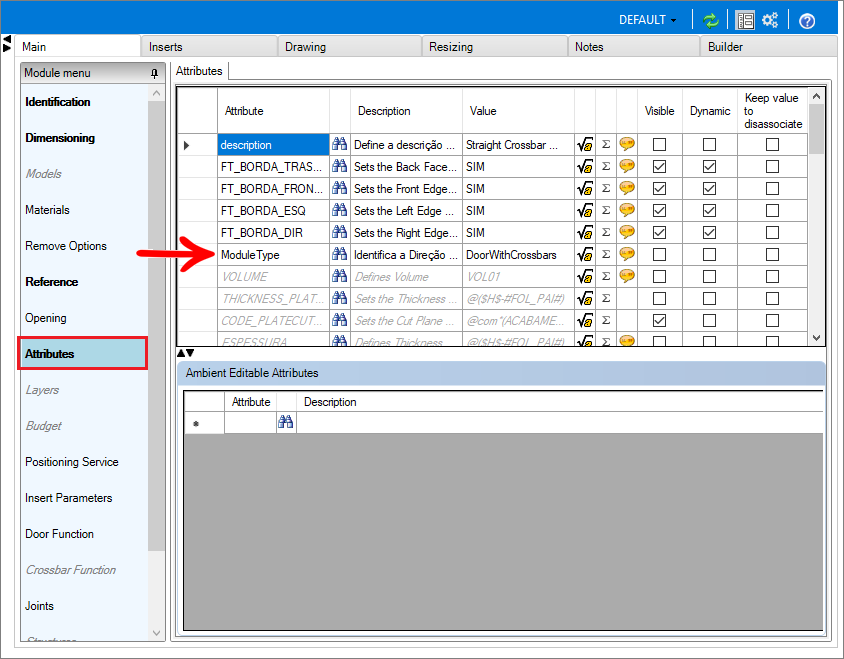
Task: Uncheck Visible for FT_BORDA_TRAS row
Action: click(659, 167)
